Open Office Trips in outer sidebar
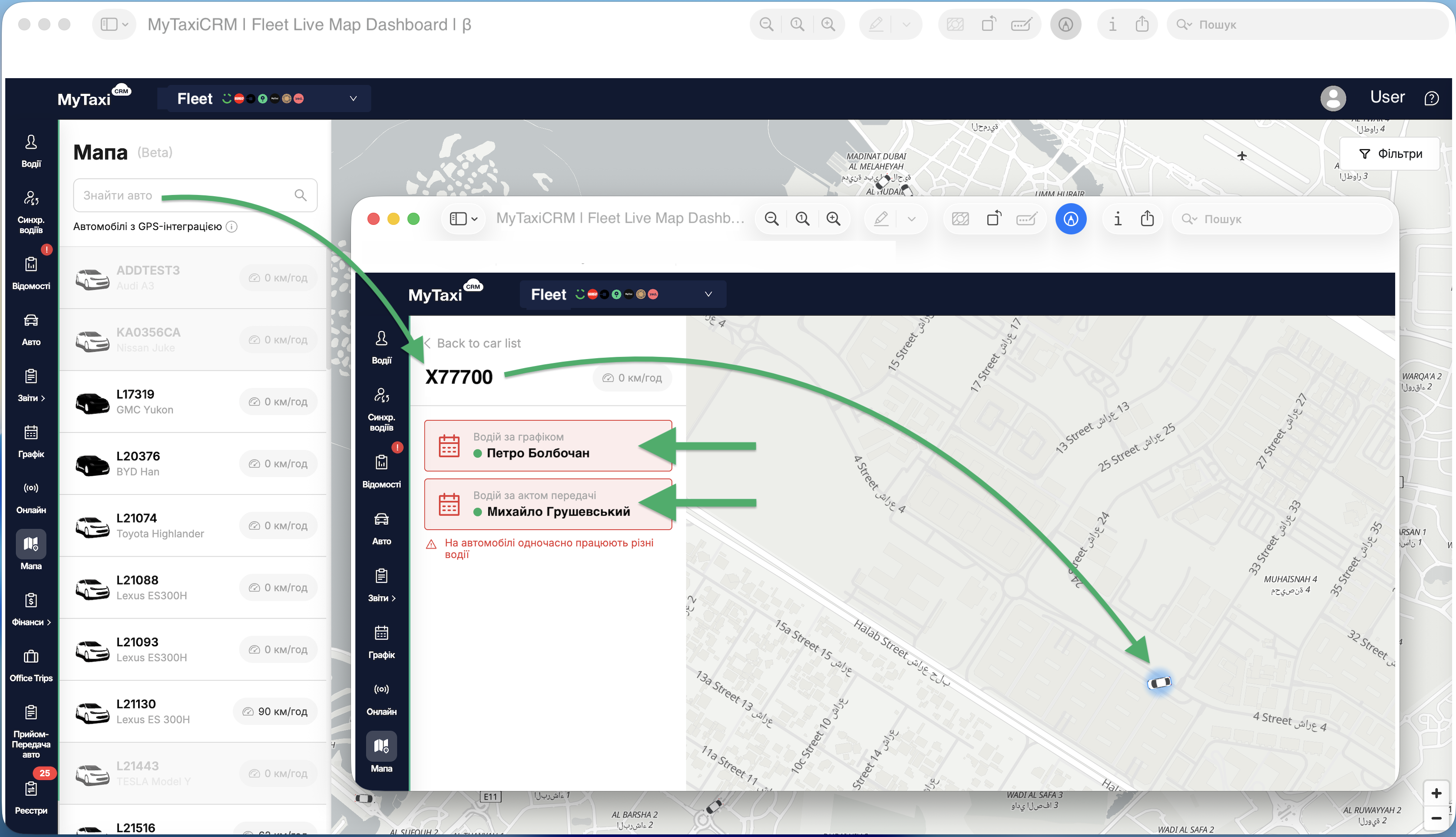 (31, 666)
